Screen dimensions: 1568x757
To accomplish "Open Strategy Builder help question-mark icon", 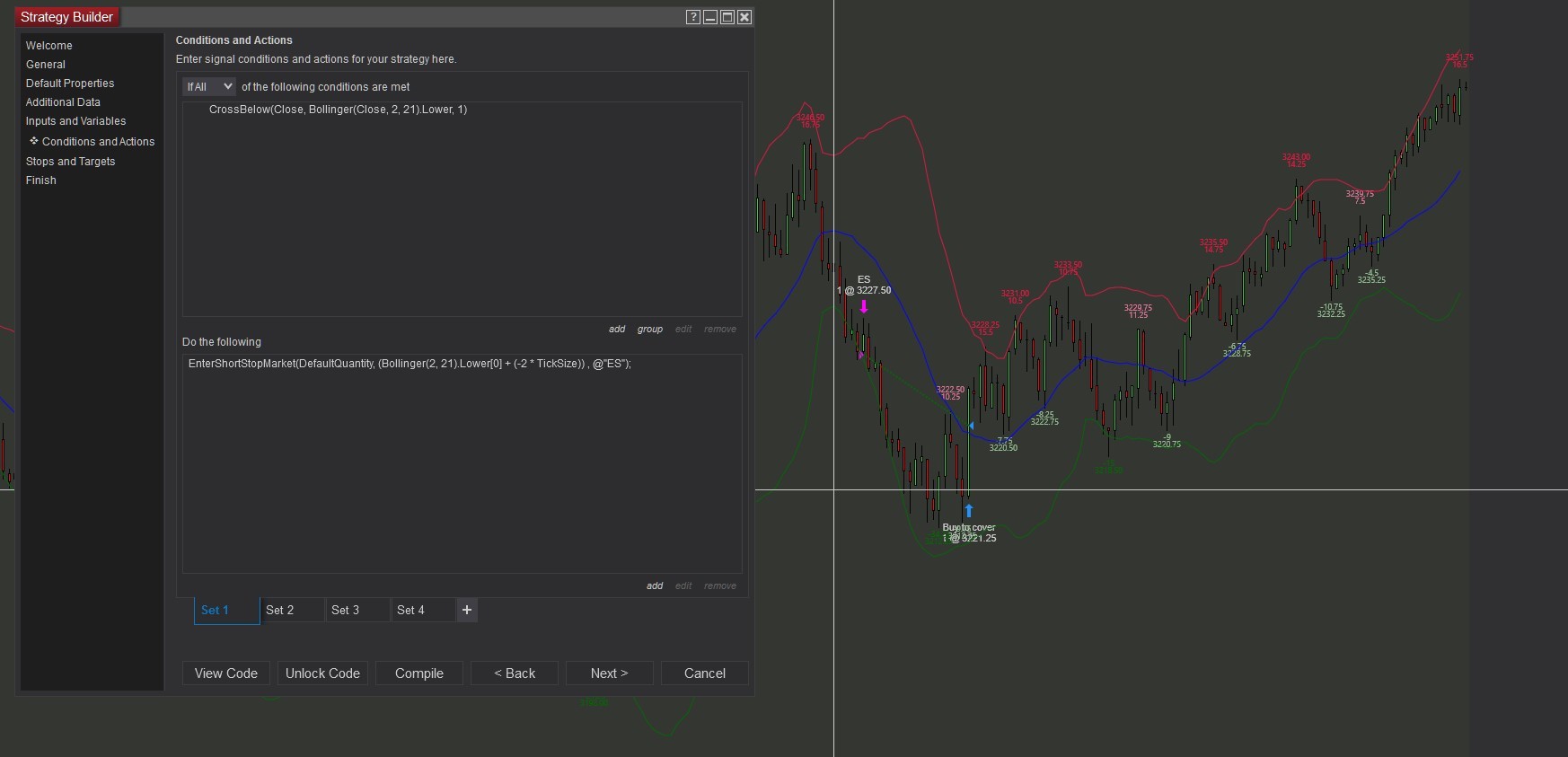I will (693, 17).
